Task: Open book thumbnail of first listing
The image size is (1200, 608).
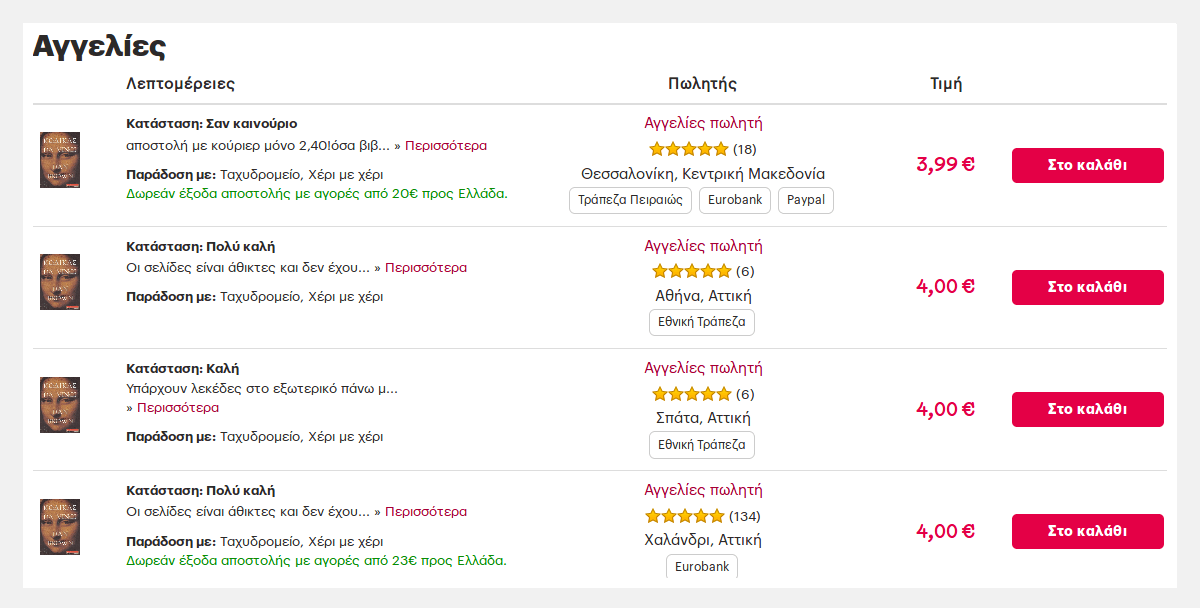Action: [x=60, y=160]
